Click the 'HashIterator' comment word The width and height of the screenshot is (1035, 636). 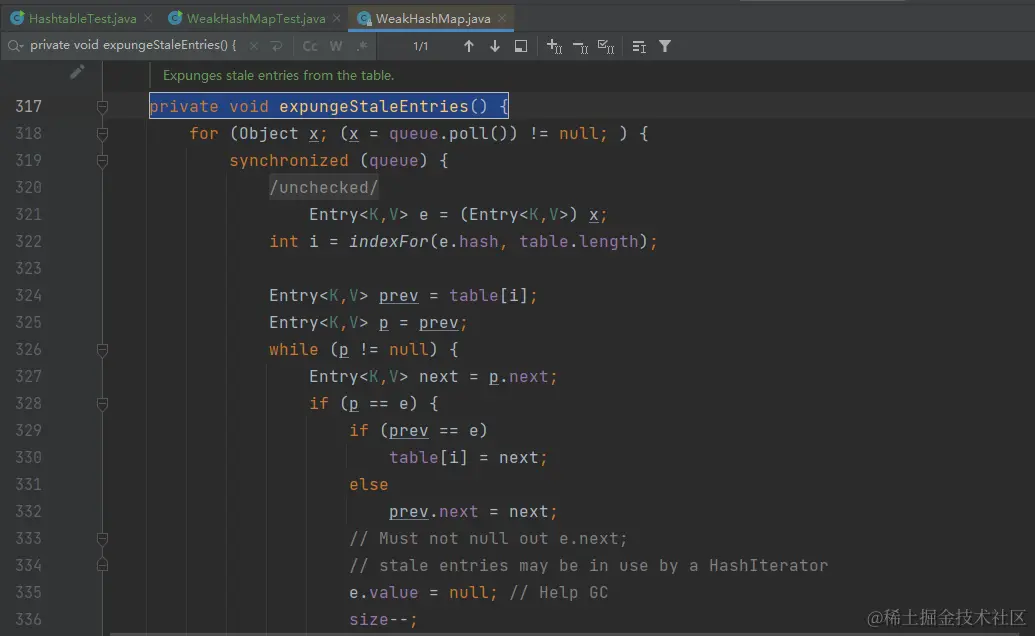pos(768,565)
